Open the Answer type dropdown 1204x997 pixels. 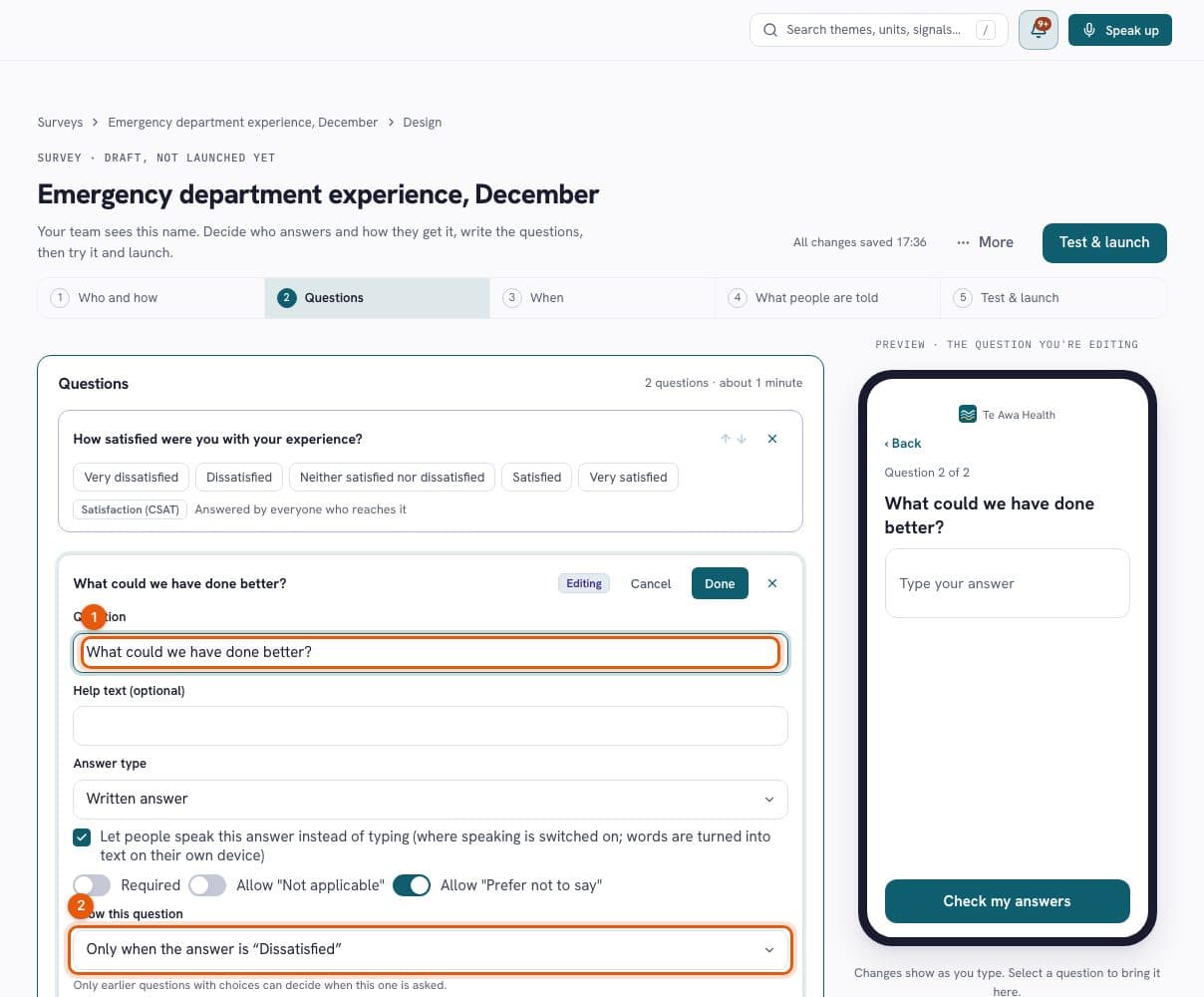pyautogui.click(x=431, y=799)
